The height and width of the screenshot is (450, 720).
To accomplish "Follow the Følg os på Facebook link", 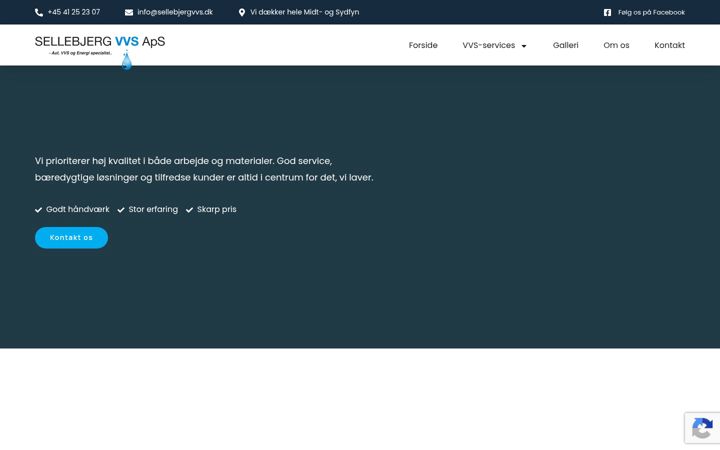I will coord(651,12).
